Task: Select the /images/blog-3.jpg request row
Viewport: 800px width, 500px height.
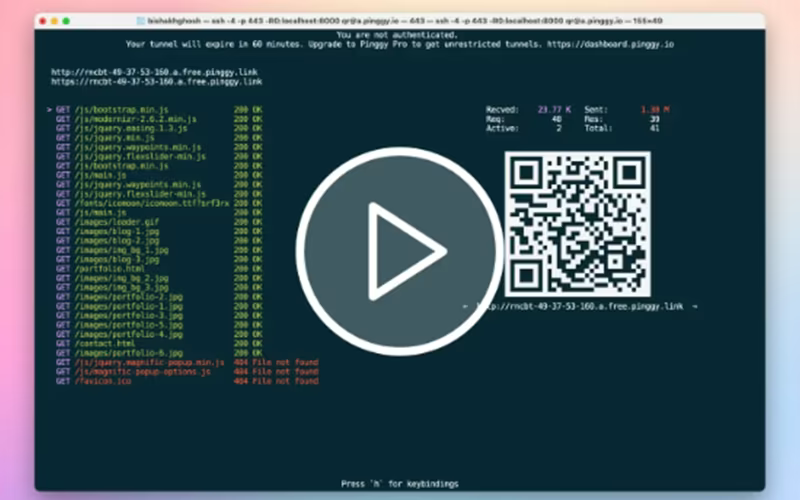Action: tap(159, 259)
